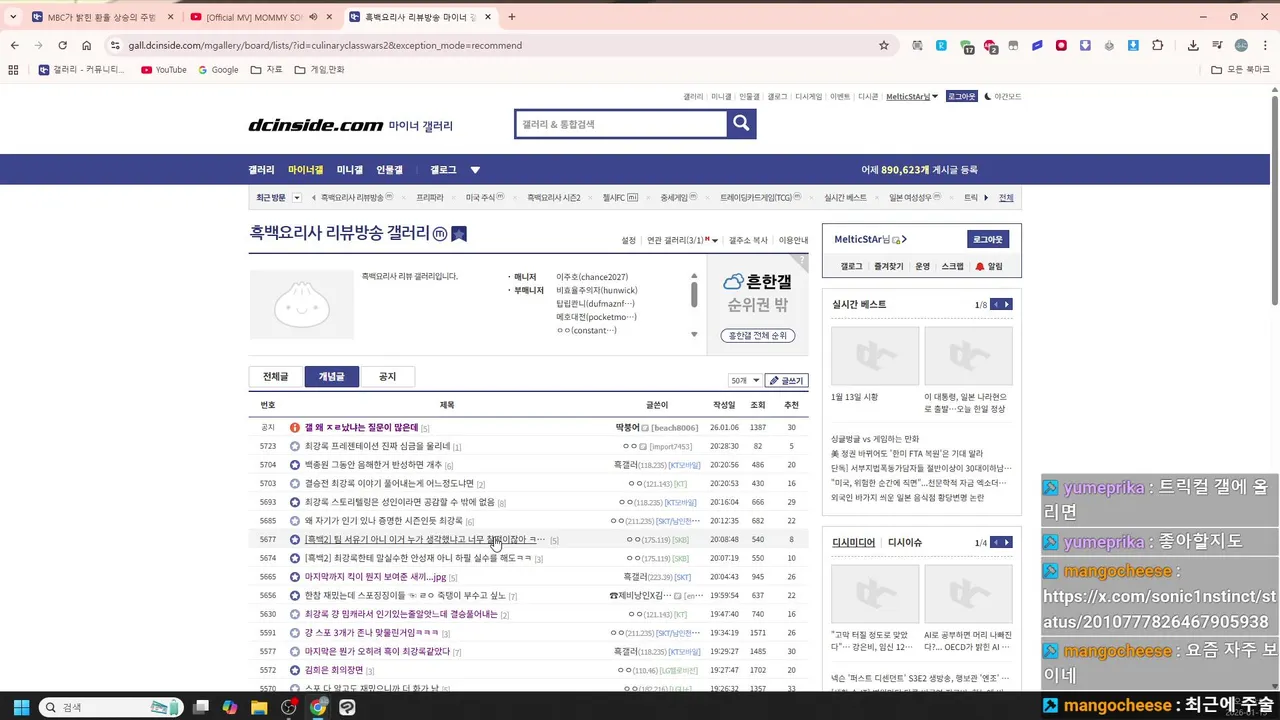Open post 김희은 희의장면
Image resolution: width=1280 pixels, height=720 pixels.
(x=334, y=670)
